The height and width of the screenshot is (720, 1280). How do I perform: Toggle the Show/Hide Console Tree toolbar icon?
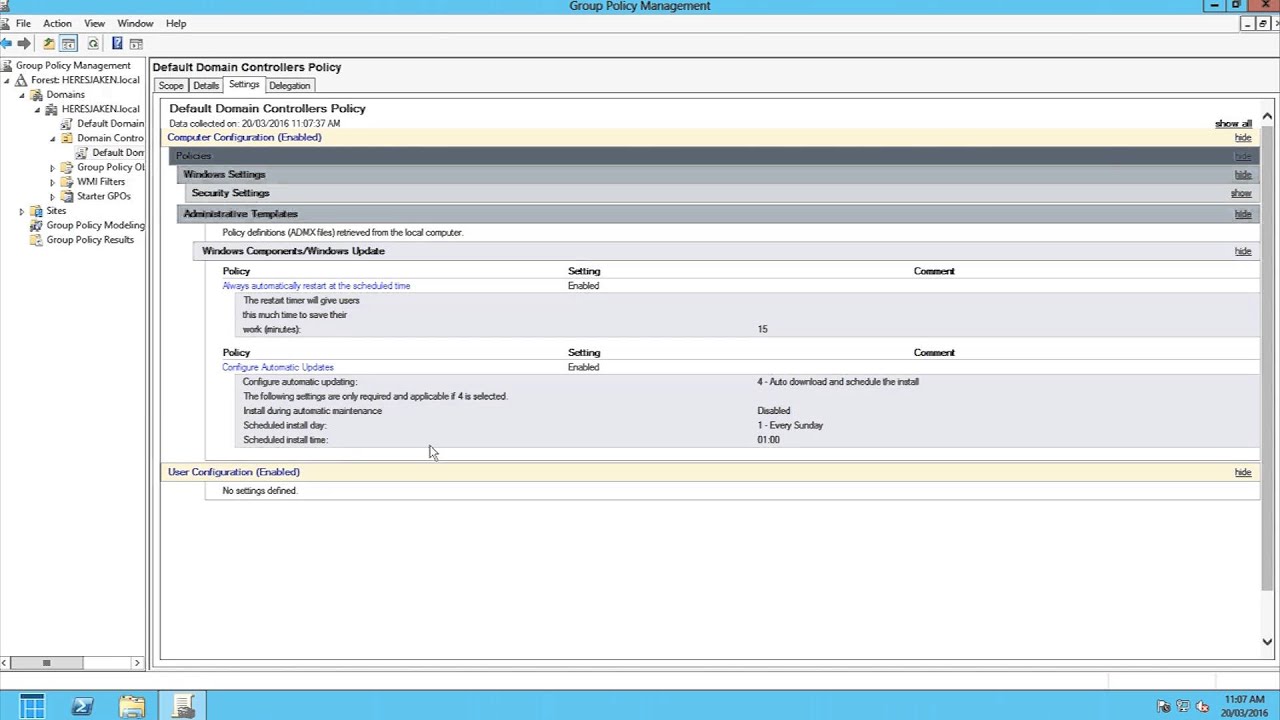coord(68,43)
